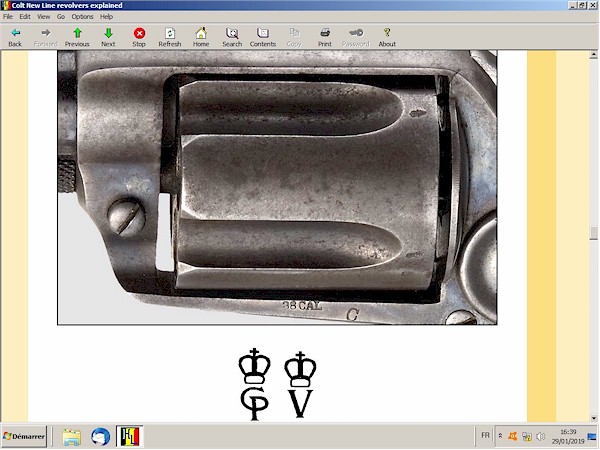The image size is (600, 450).
Task: Show the Contents listing
Action: point(262,37)
